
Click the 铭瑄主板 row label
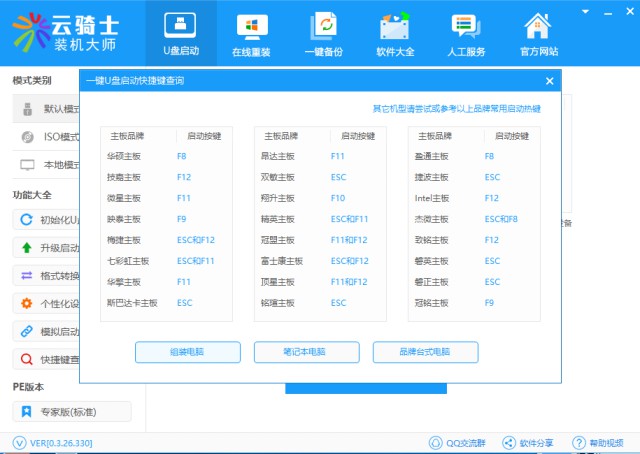[x=278, y=303]
